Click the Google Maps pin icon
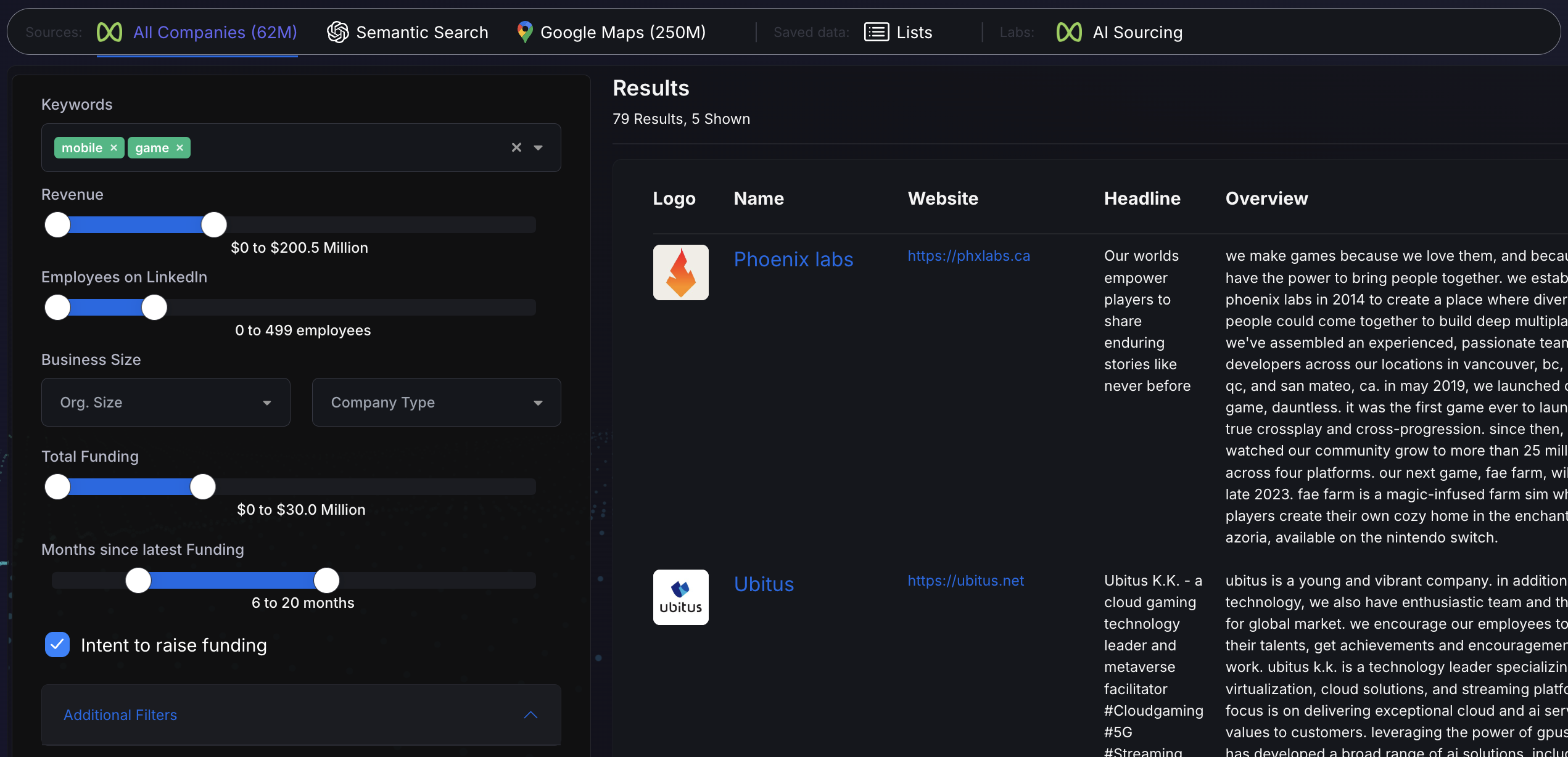Screen dimensions: 1568x757 525,32
